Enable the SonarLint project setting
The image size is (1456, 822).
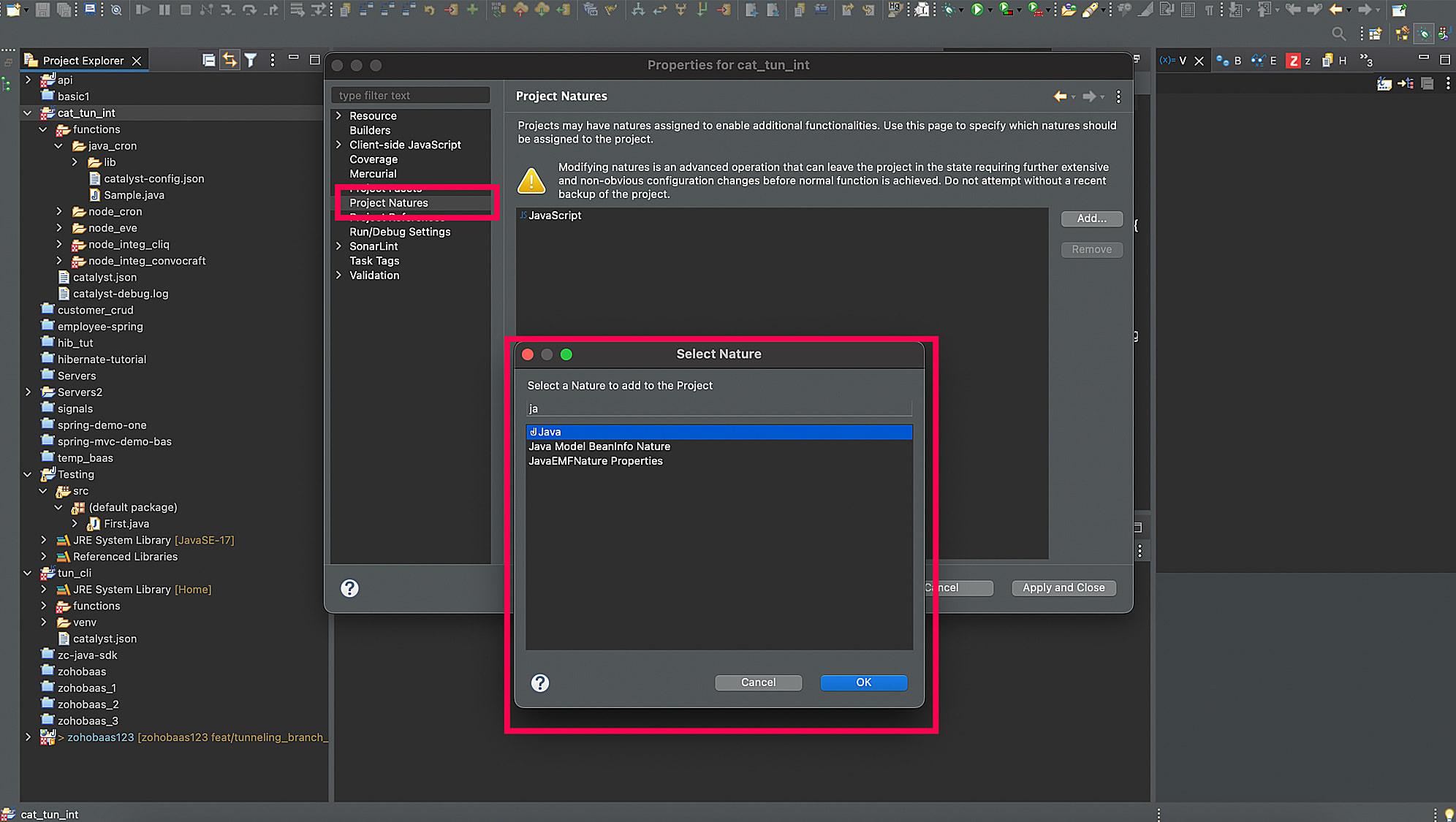click(x=373, y=246)
